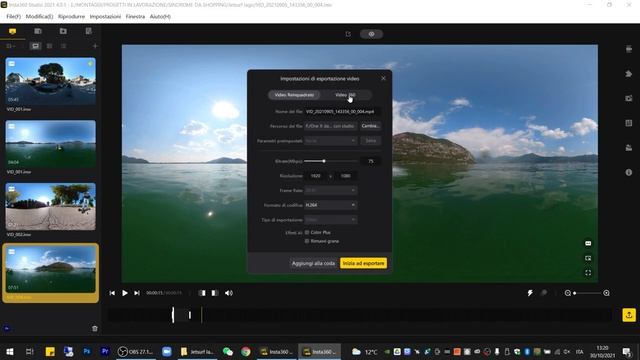Adjust the Bitrate slider
The width and height of the screenshot is (640, 360).
click(331, 161)
